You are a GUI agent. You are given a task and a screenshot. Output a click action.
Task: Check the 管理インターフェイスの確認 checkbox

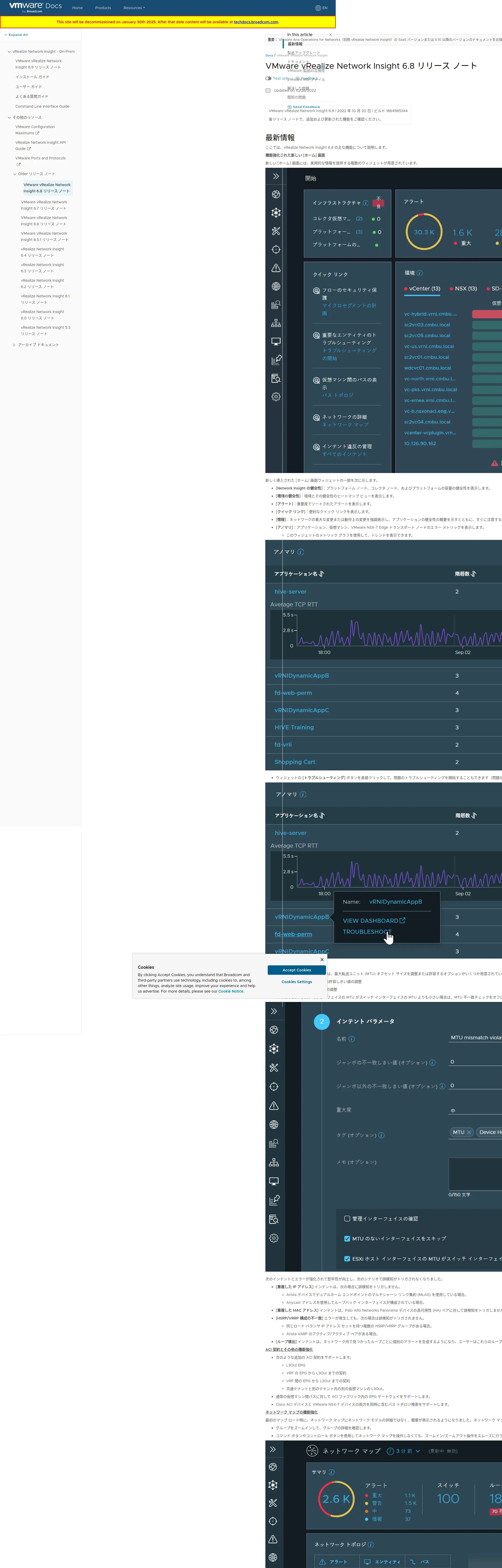[347, 1219]
